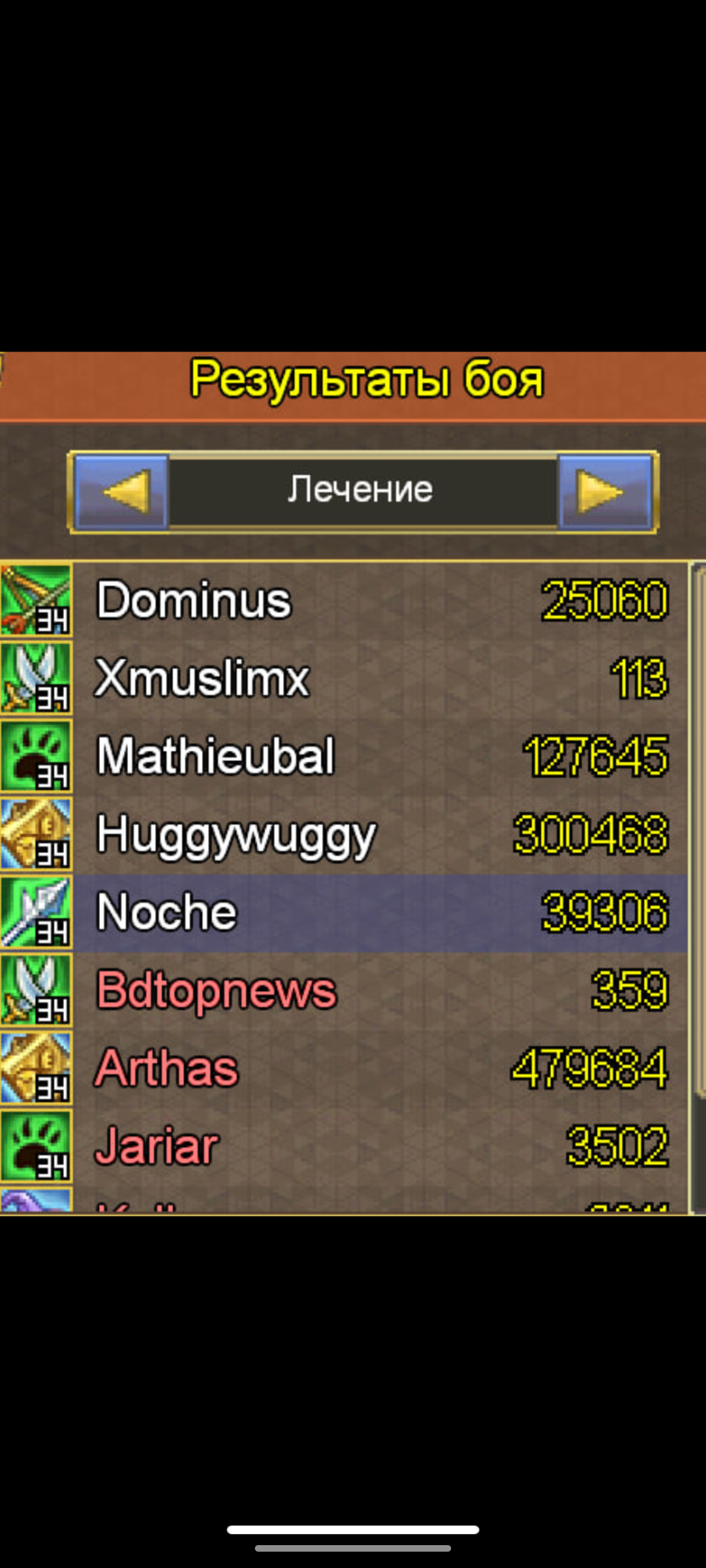The height and width of the screenshot is (1568, 706).
Task: Tap the blades class icon beside Bdtopnews
Action: (x=36, y=990)
